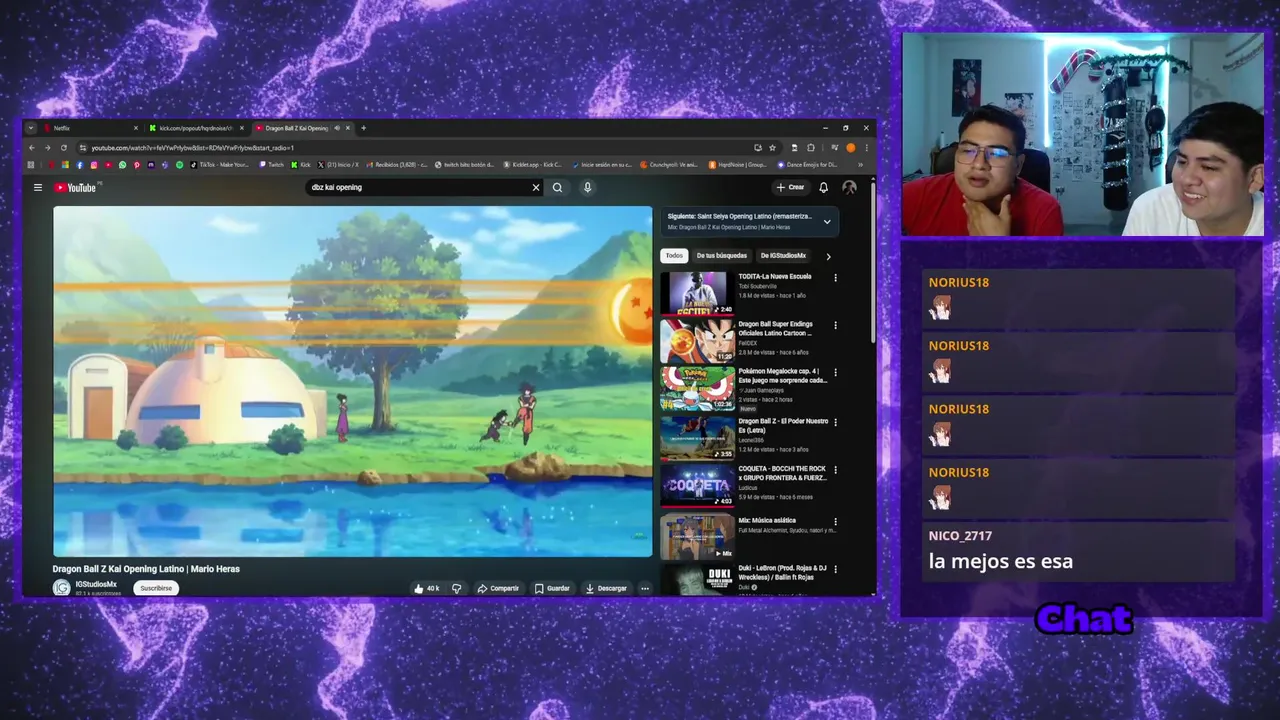The image size is (1280, 720).
Task: Open the Pokémon Megalocke cap. 4 thumbnail
Action: tap(697, 389)
